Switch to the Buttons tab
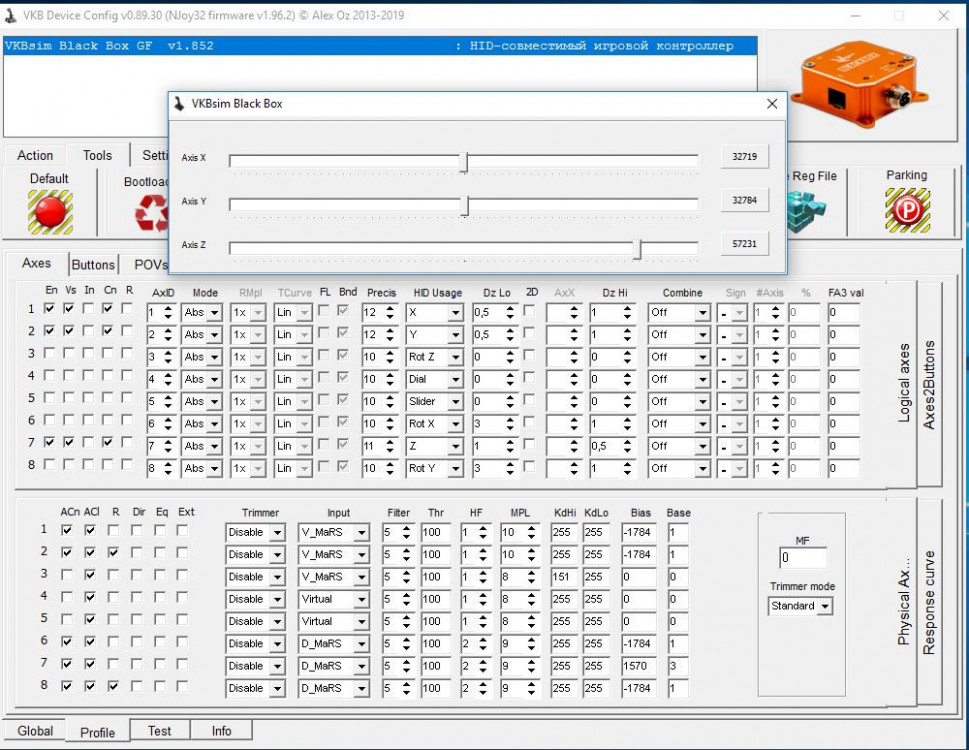Screen dimensions: 969x750 tap(93, 265)
